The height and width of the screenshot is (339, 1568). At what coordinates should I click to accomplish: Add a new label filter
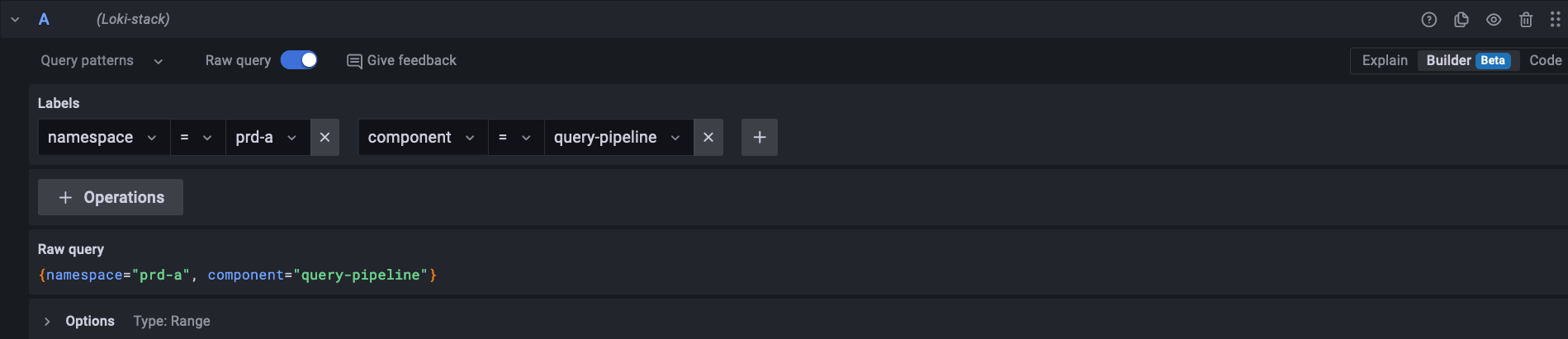point(759,138)
